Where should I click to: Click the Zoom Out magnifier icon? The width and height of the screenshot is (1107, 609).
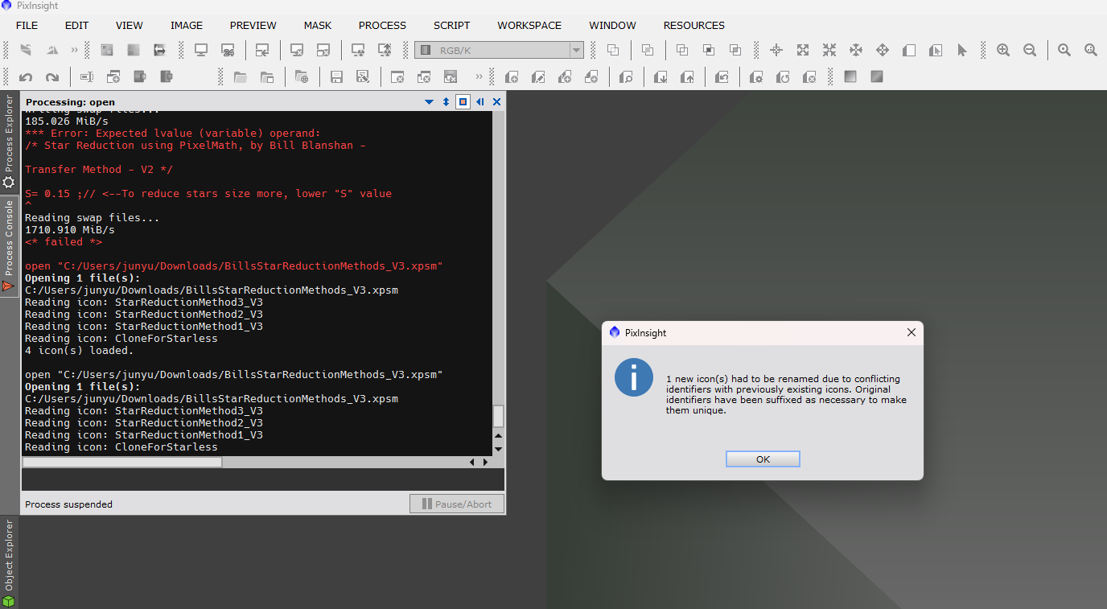[x=1030, y=50]
